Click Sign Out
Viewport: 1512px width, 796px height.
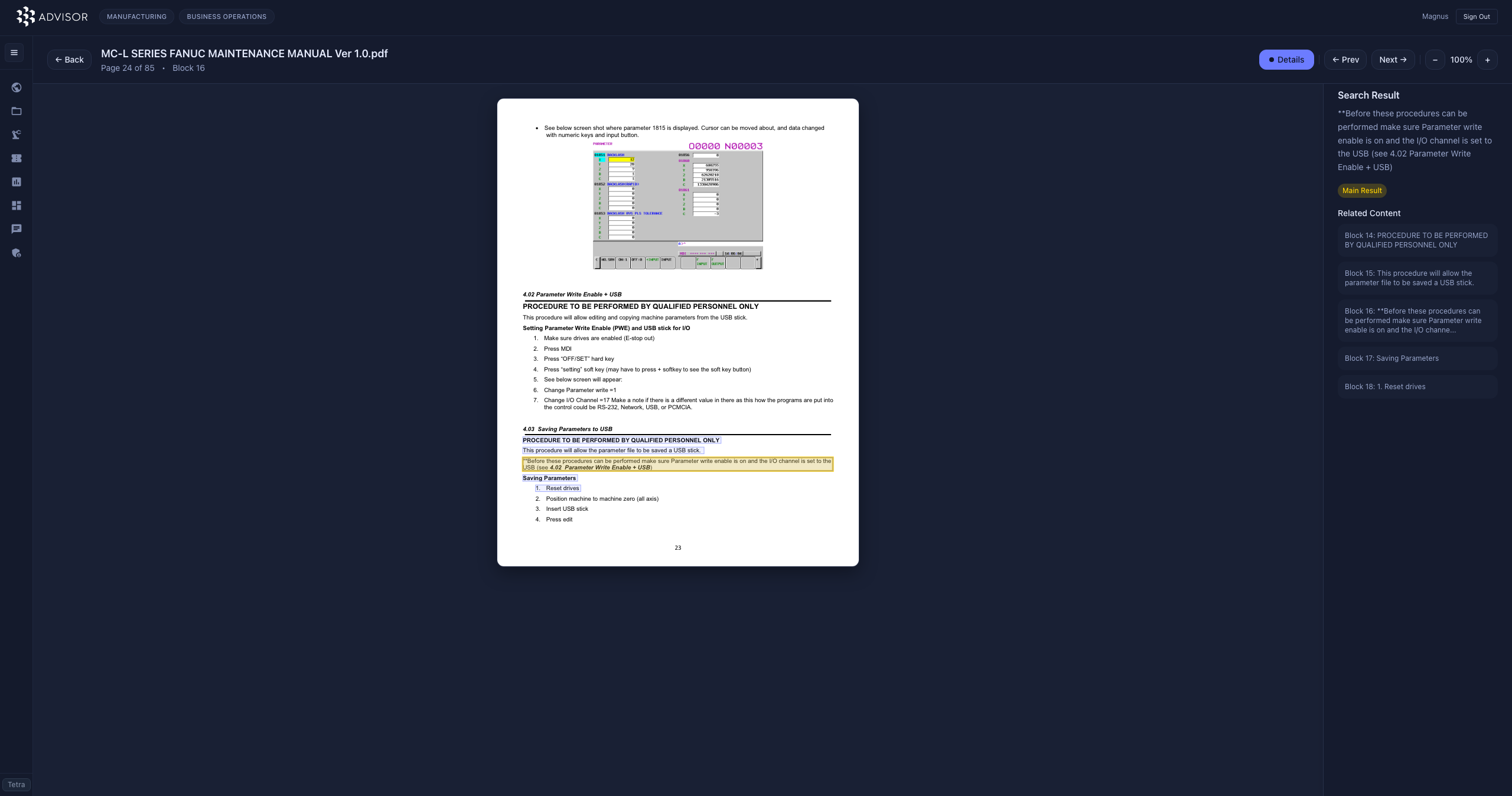coord(1476,17)
